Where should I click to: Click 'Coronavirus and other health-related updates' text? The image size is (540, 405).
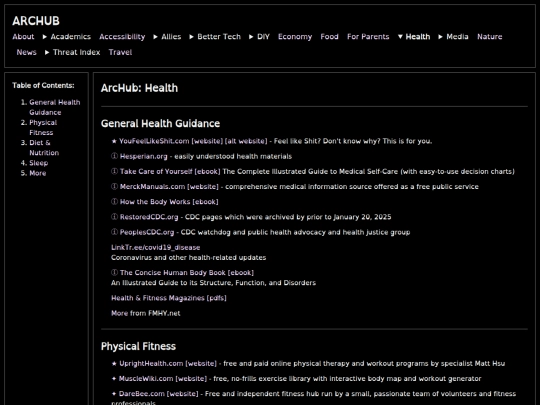pyautogui.click(x=188, y=258)
